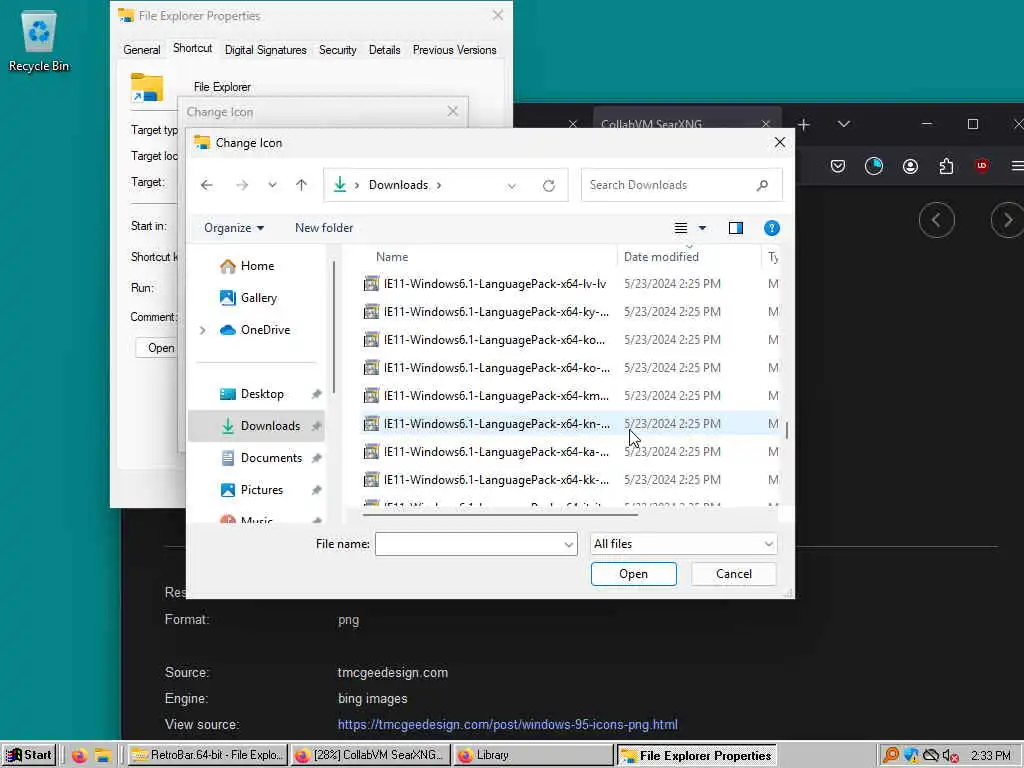This screenshot has width=1024, height=768.
Task: Open uBlock Origin extension icon
Action: [x=982, y=166]
